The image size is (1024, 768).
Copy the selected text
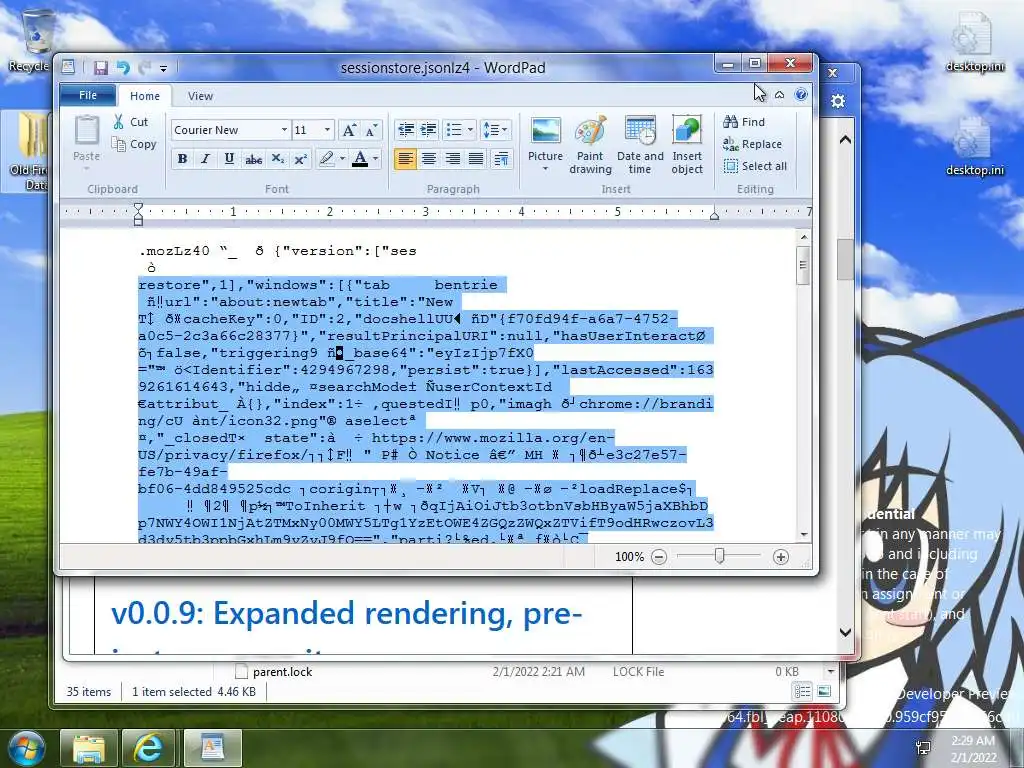pos(135,144)
